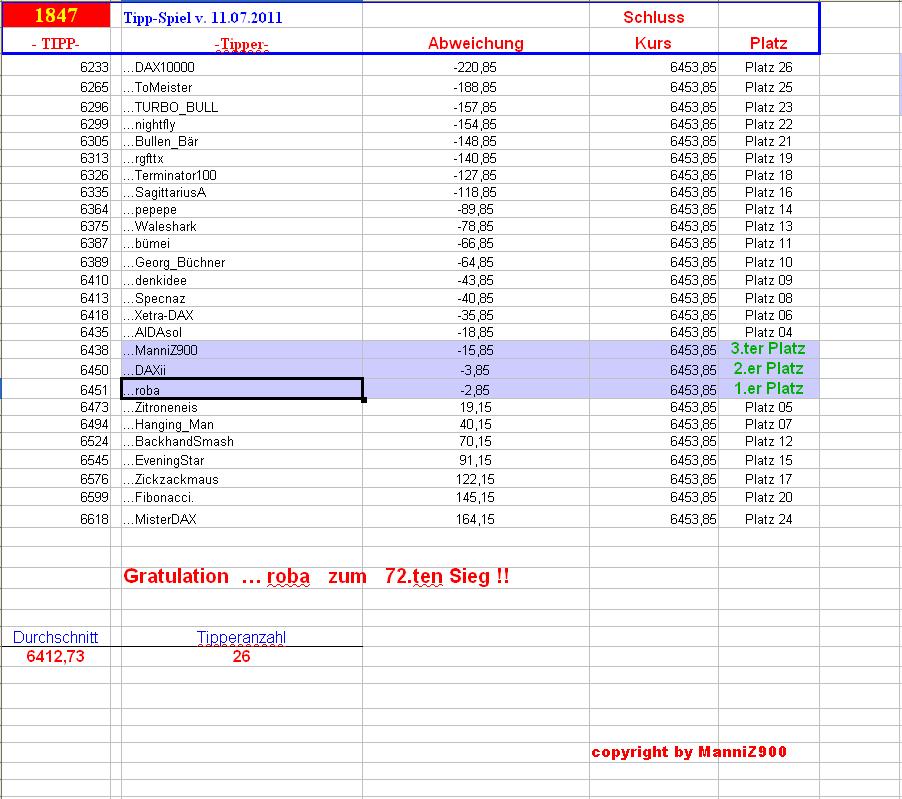This screenshot has height=799, width=902.
Task: Click the deviation cell -18,85
Action: click(475, 332)
